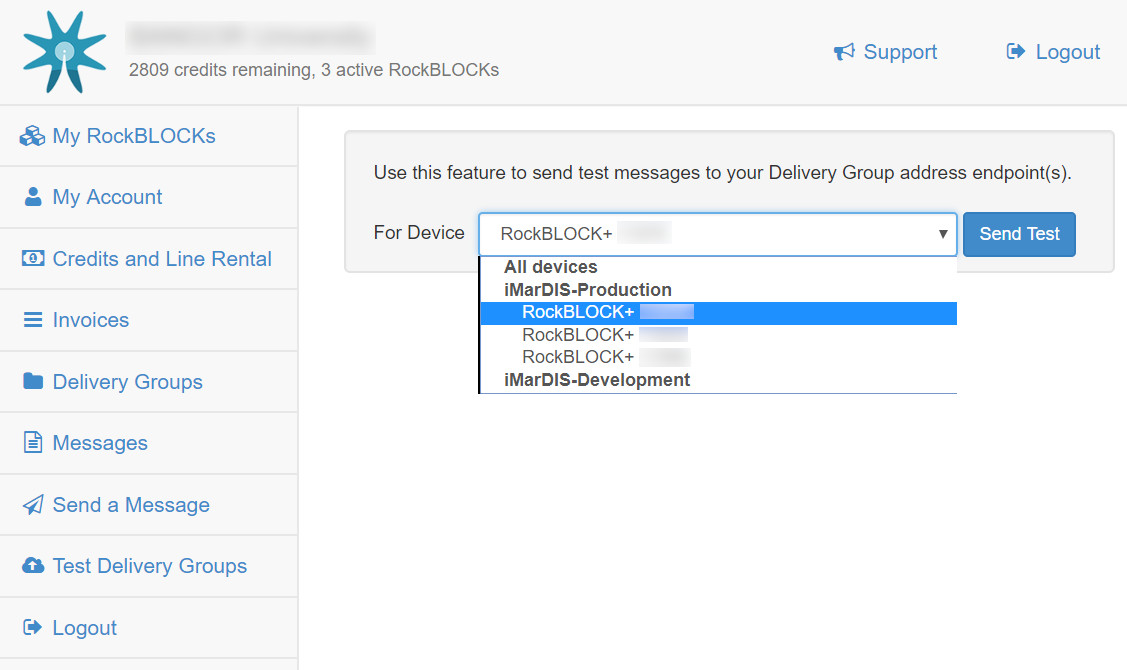Viewport: 1127px width, 670px height.
Task: Click the Messages document icon
Action: (x=33, y=443)
